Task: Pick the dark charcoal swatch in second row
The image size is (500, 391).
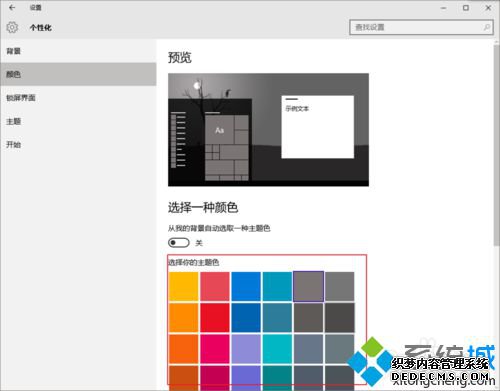Action: (x=340, y=318)
